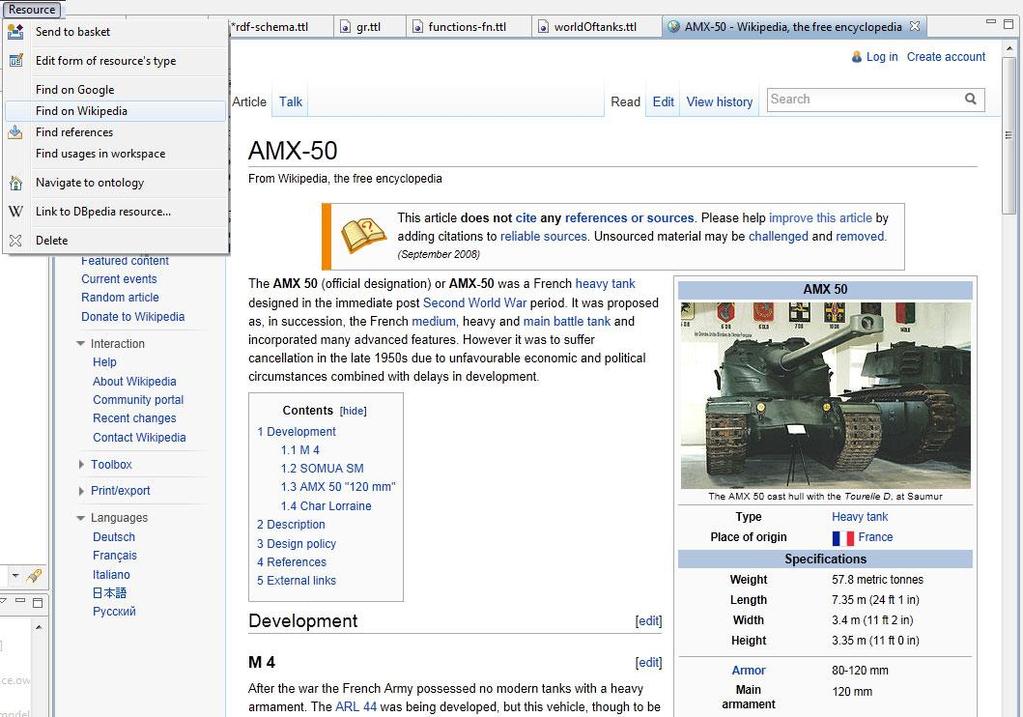Click the Delete X icon in menu
This screenshot has width=1023, height=717.
click(x=16, y=240)
